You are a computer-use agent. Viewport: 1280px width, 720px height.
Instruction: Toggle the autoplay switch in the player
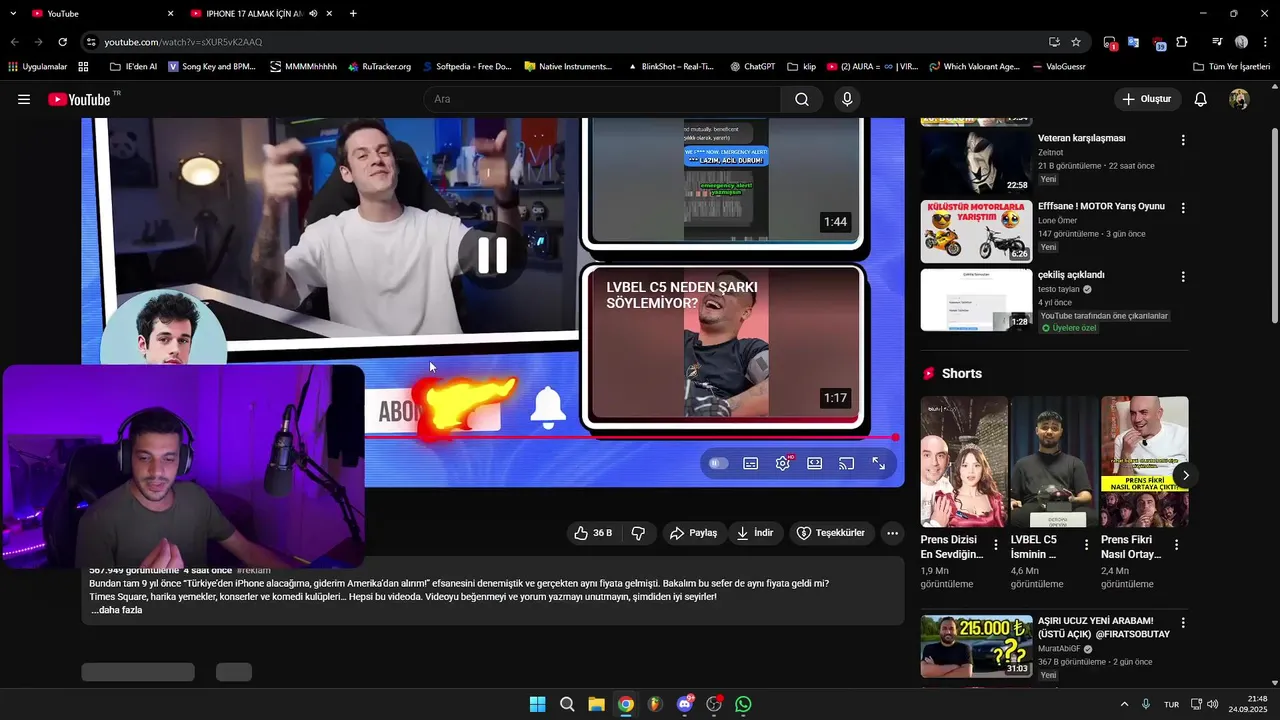tap(718, 463)
